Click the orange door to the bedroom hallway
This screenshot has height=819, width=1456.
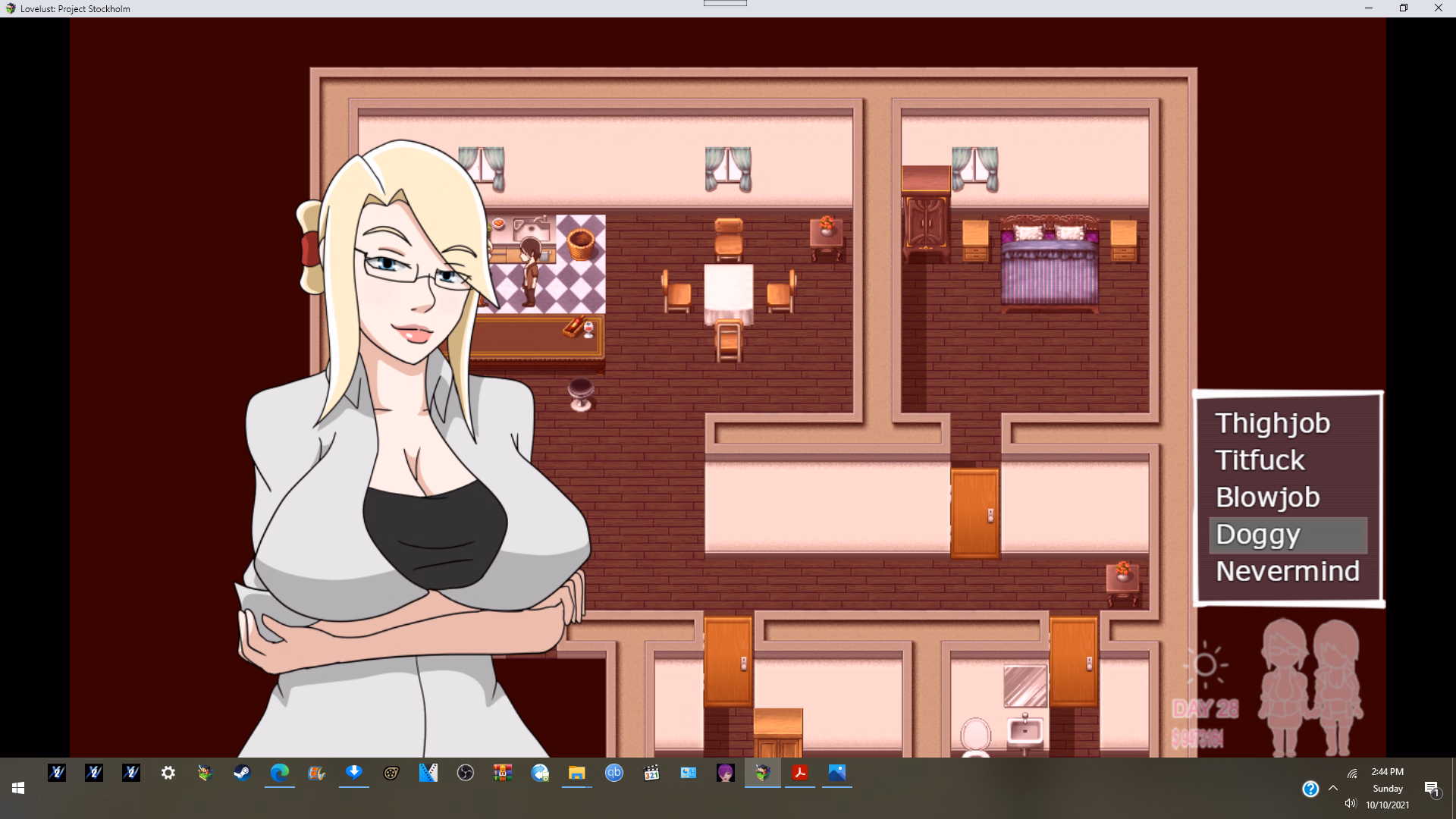[975, 513]
